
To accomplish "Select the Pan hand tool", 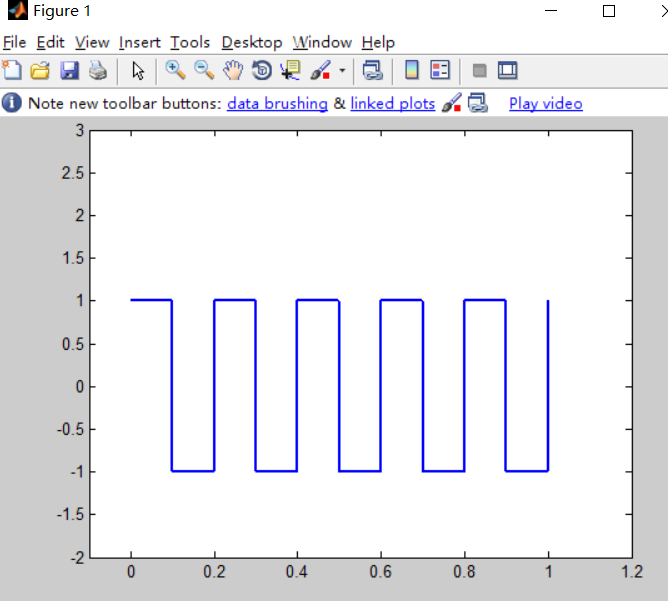I will [233, 70].
